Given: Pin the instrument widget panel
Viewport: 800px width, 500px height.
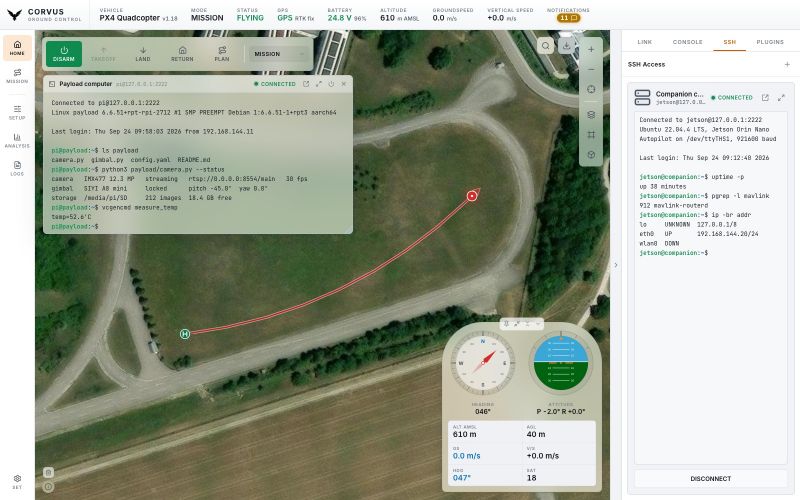Looking at the screenshot, I should (506, 323).
